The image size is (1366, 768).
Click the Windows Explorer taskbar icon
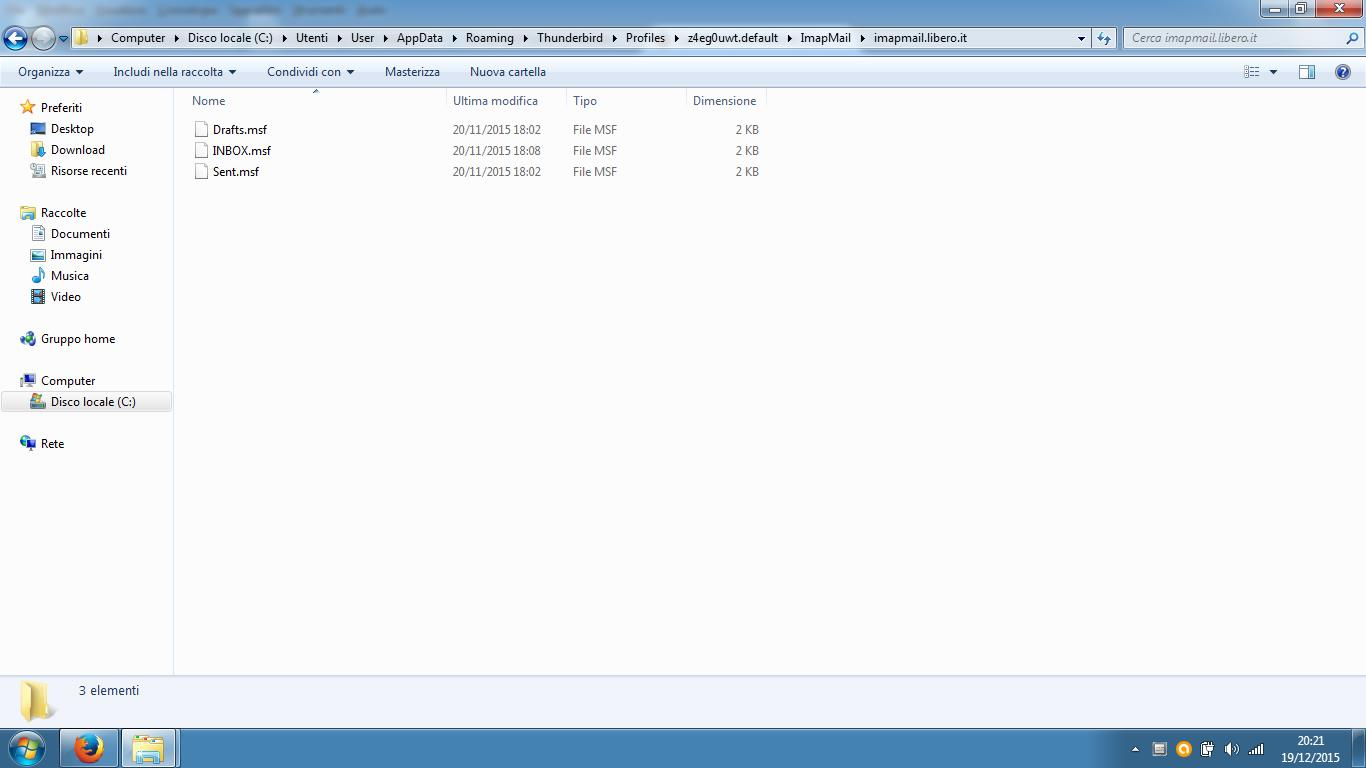coord(149,748)
